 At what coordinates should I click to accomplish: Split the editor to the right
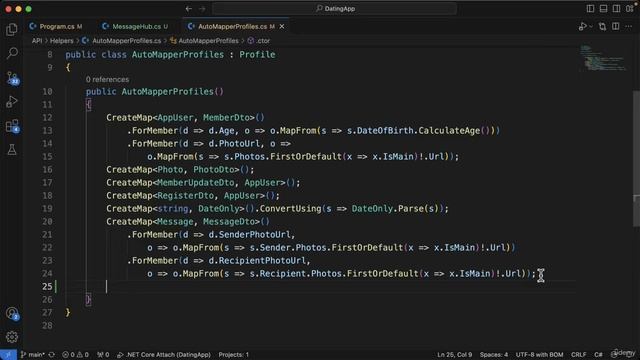click(x=616, y=27)
